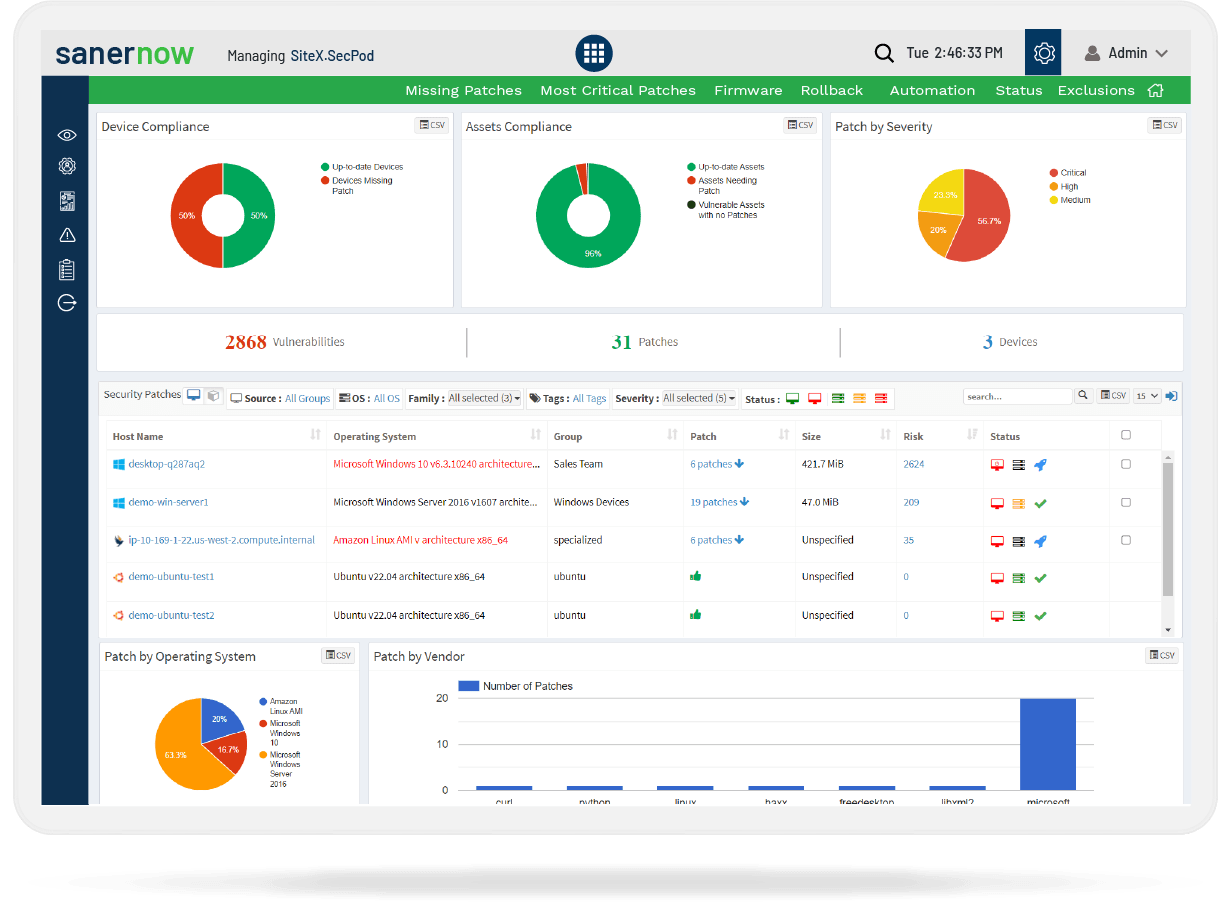Screen dimensions: 1231x903
Task: Open the settings gear in header
Action: tap(1043, 53)
